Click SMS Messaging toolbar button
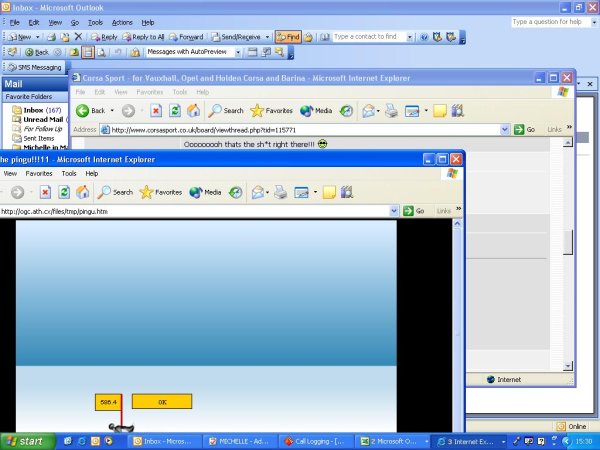The width and height of the screenshot is (600, 450). [35, 67]
